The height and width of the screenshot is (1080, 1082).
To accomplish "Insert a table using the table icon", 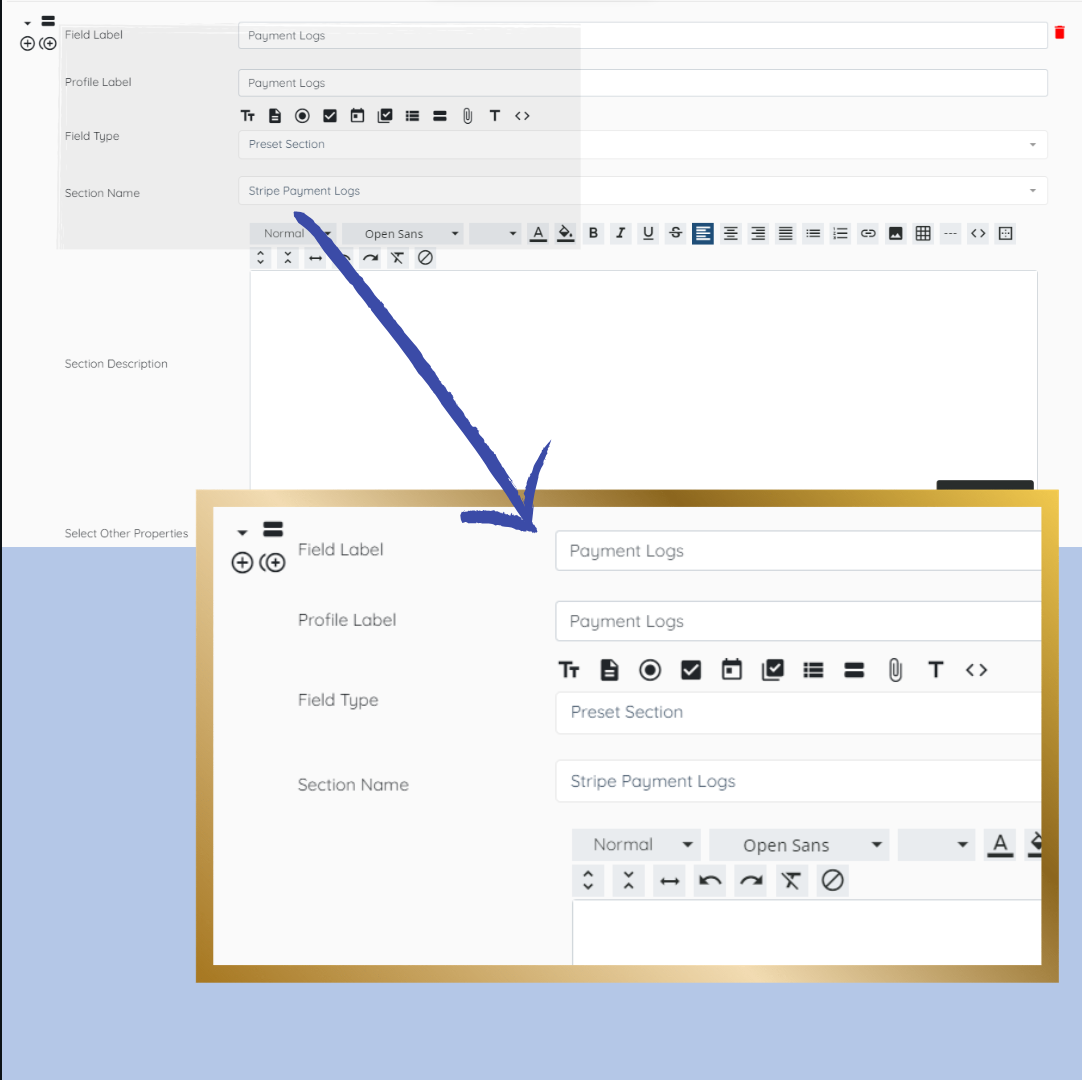I will coord(923,233).
